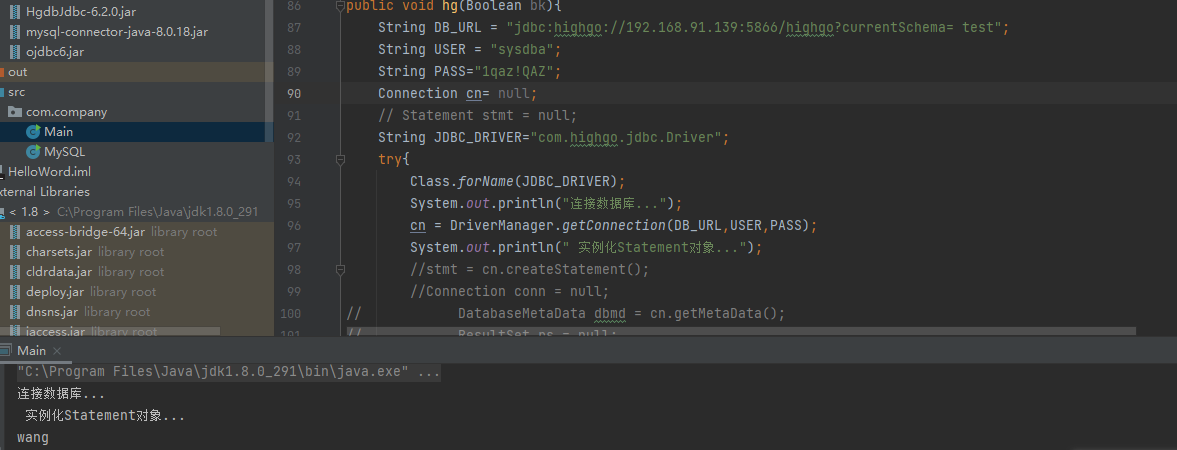Open HelloWord.iml file
This screenshot has width=1177, height=450.
(50, 171)
